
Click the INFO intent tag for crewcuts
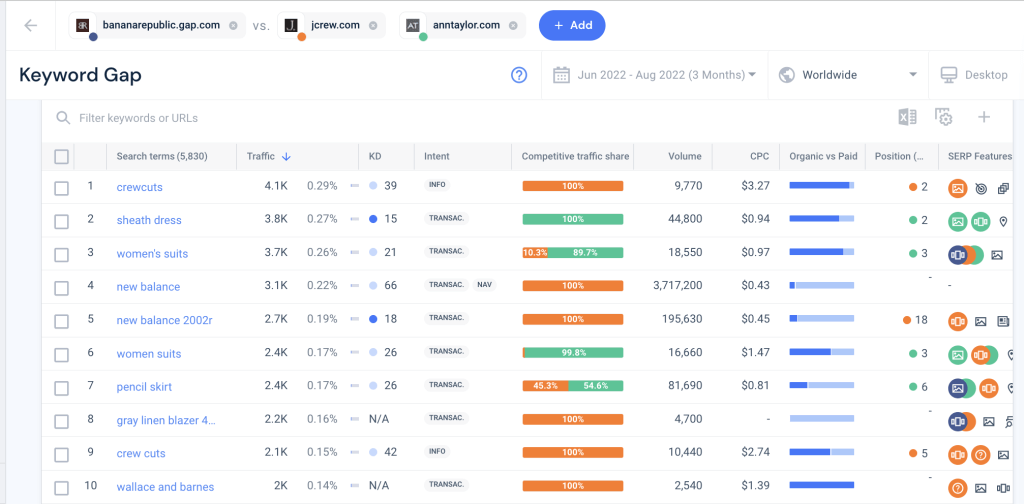tap(437, 185)
